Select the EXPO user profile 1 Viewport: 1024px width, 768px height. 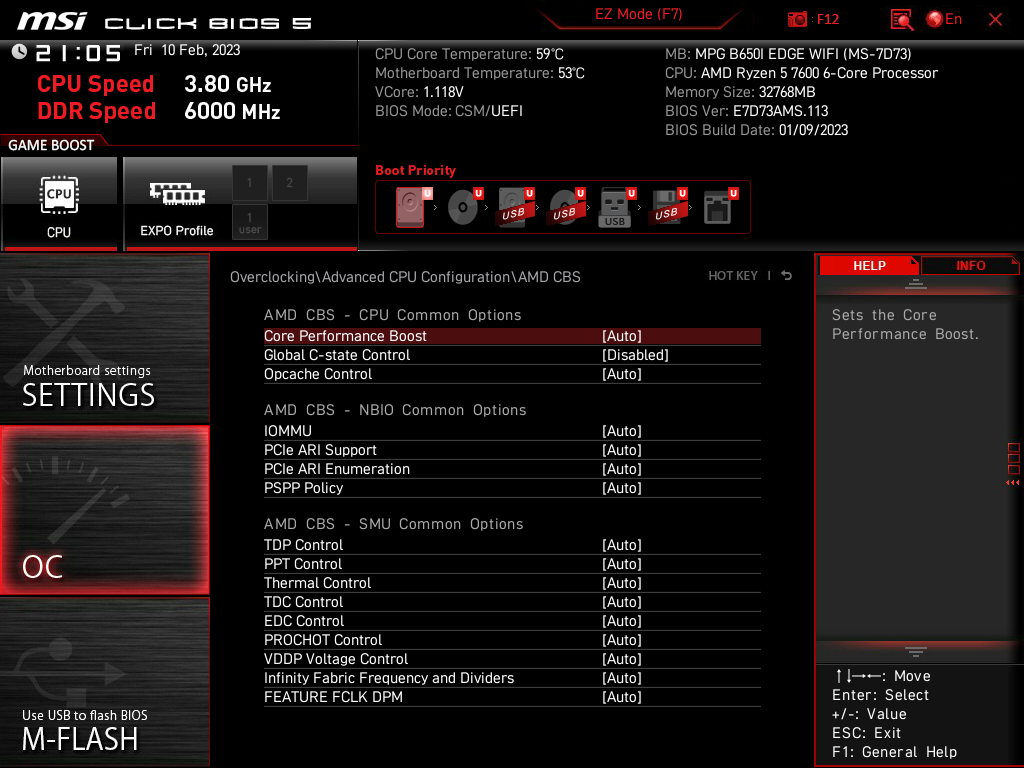coord(249,222)
